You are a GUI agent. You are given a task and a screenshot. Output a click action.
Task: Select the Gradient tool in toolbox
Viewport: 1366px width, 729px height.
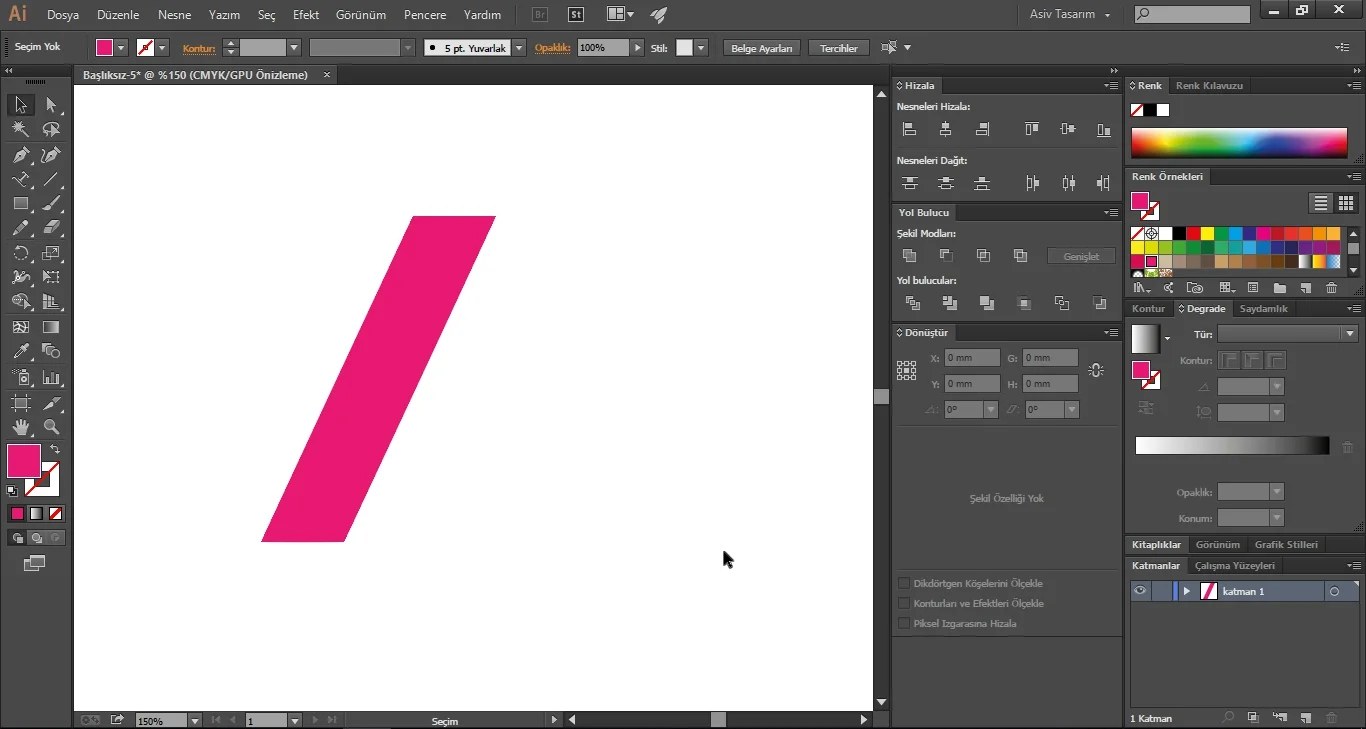pyautogui.click(x=51, y=327)
